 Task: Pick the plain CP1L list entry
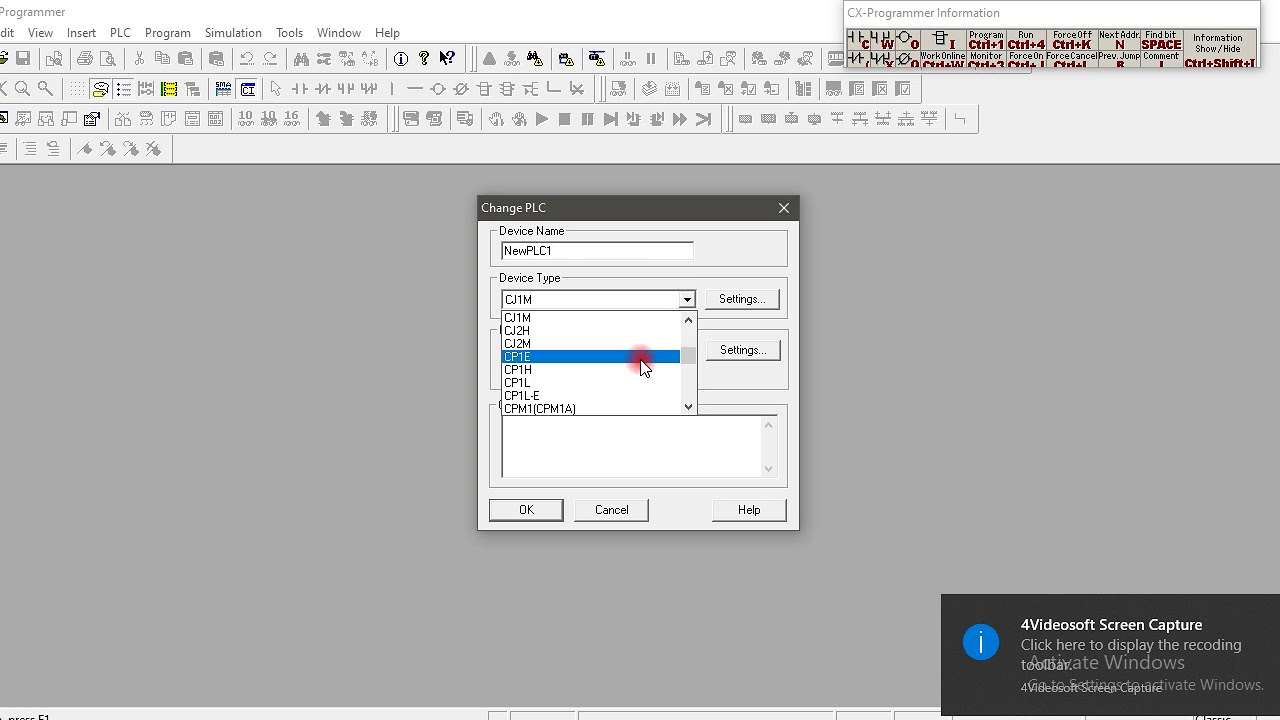pyautogui.click(x=590, y=382)
